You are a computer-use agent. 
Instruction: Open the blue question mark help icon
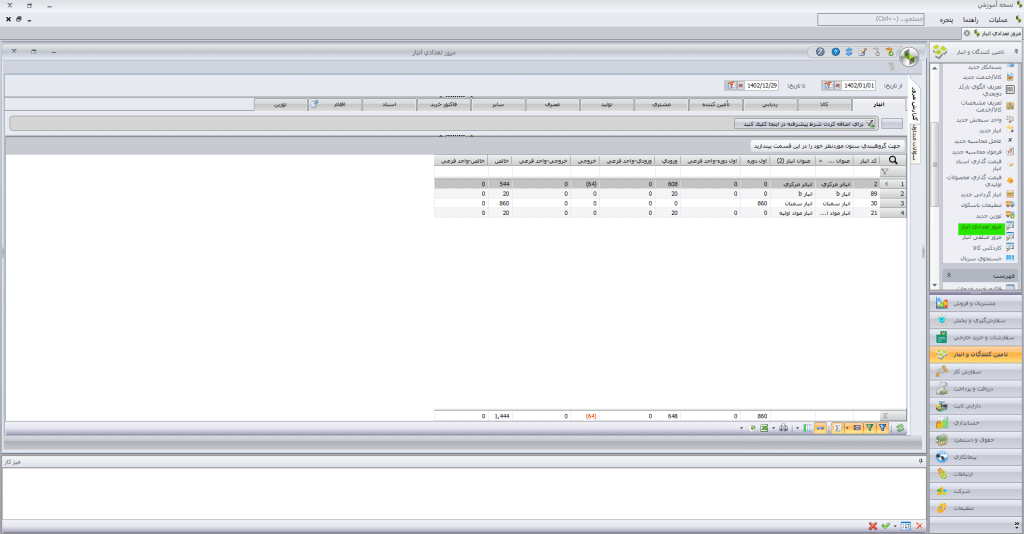(835, 52)
